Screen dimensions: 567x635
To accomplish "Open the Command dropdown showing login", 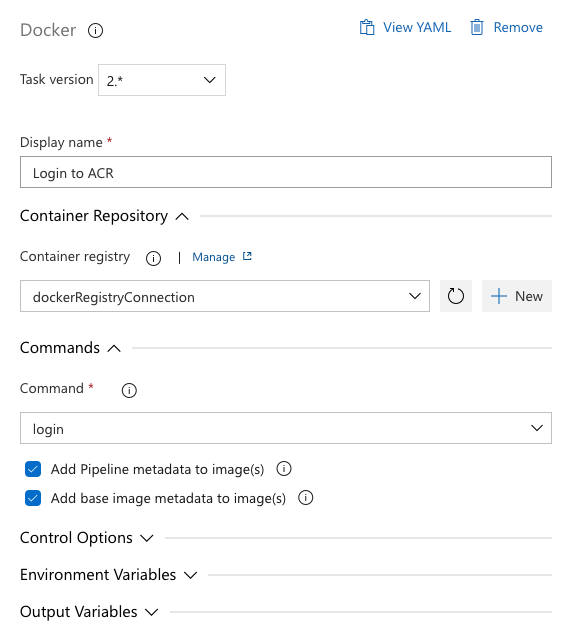I will pos(286,428).
